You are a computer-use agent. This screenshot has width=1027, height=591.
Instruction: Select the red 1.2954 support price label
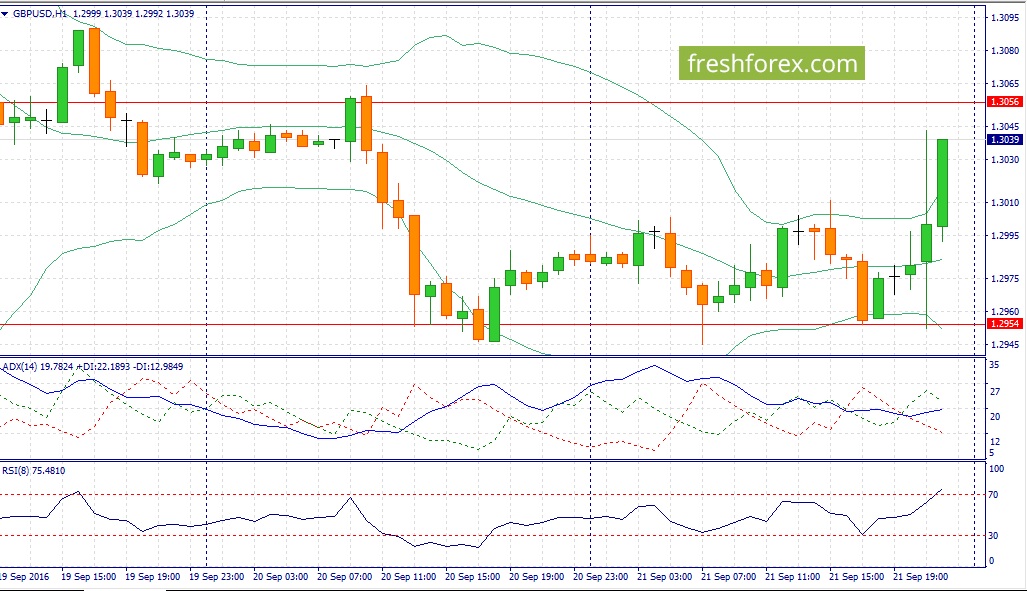[1004, 324]
